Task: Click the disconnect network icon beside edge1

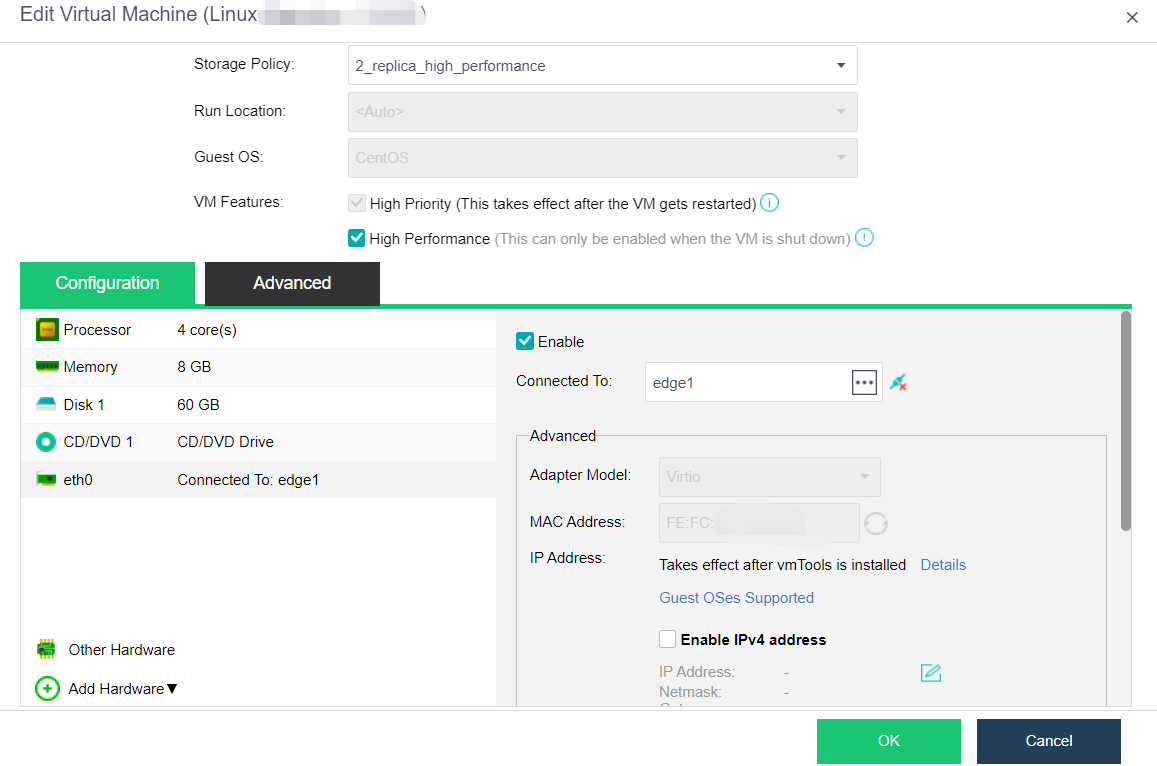Action: point(898,382)
